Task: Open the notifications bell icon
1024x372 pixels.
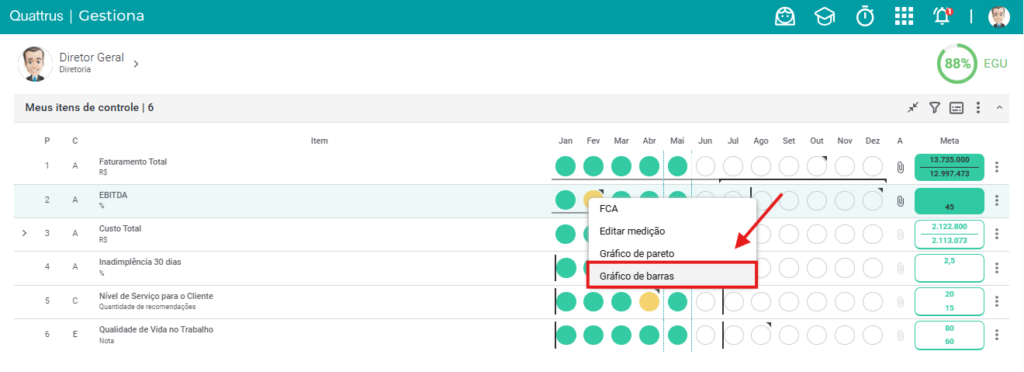Action: pos(942,16)
